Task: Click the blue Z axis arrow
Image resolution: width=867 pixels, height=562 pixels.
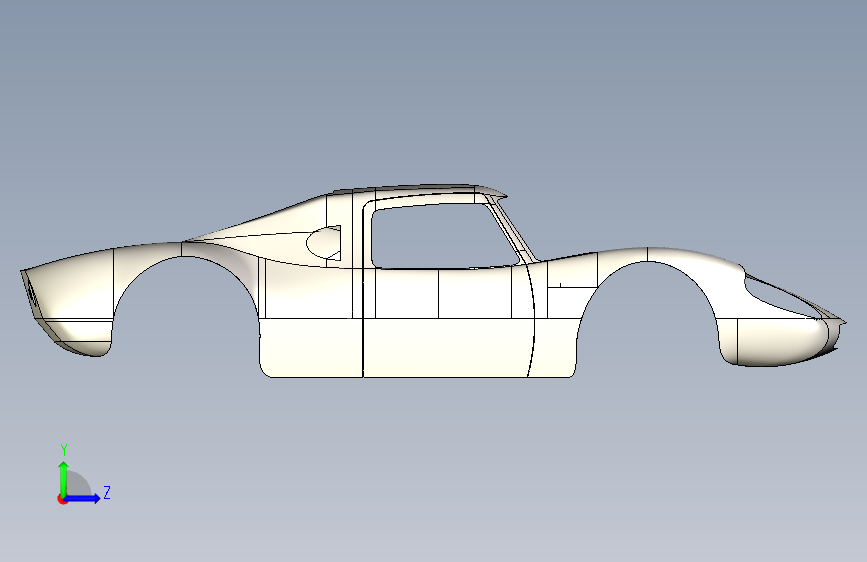Action: (x=83, y=498)
